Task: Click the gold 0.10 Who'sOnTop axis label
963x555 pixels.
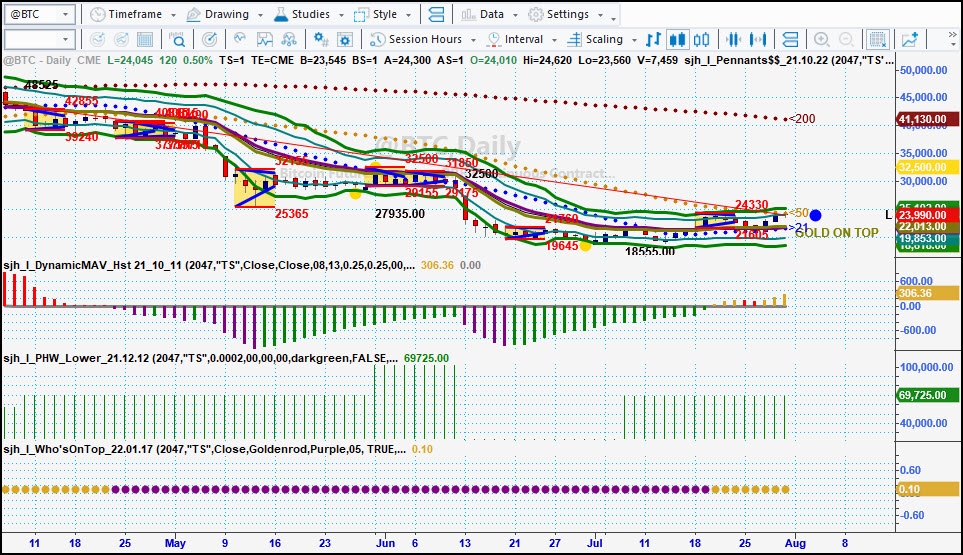Action: (x=927, y=489)
